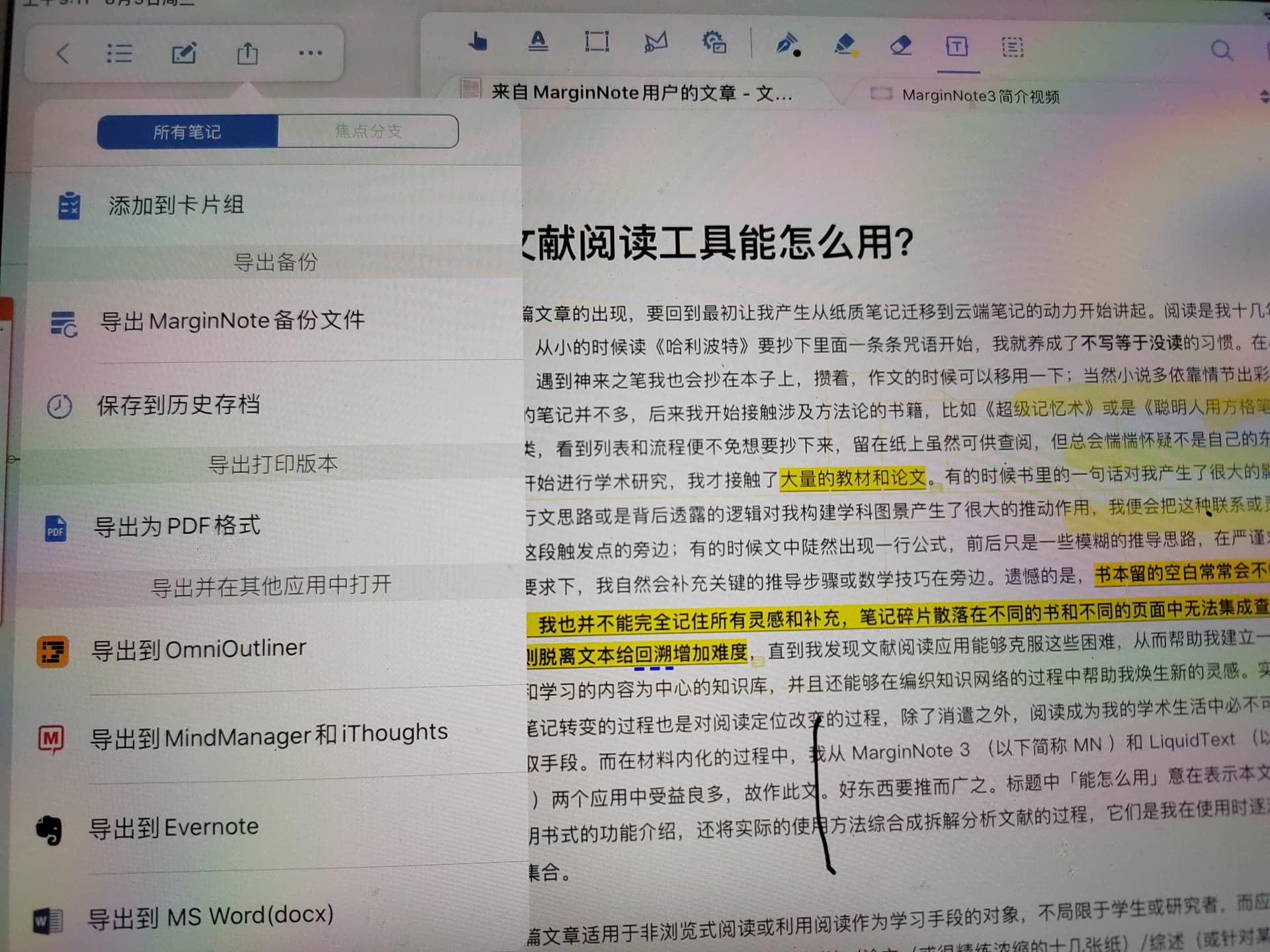Click highlighted text 则脱离文本给回溯增加难度
The width and height of the screenshot is (1270, 952).
tap(637, 654)
